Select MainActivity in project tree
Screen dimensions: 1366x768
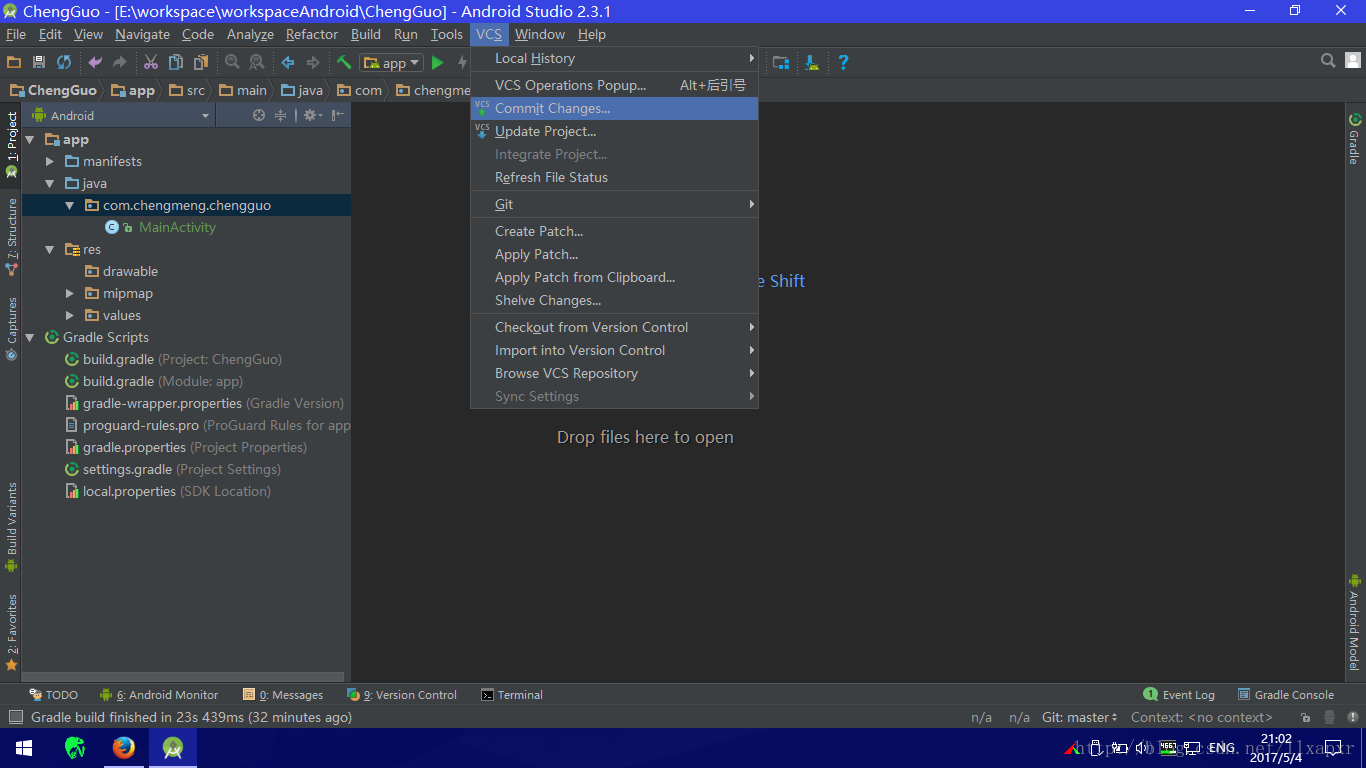[177, 227]
